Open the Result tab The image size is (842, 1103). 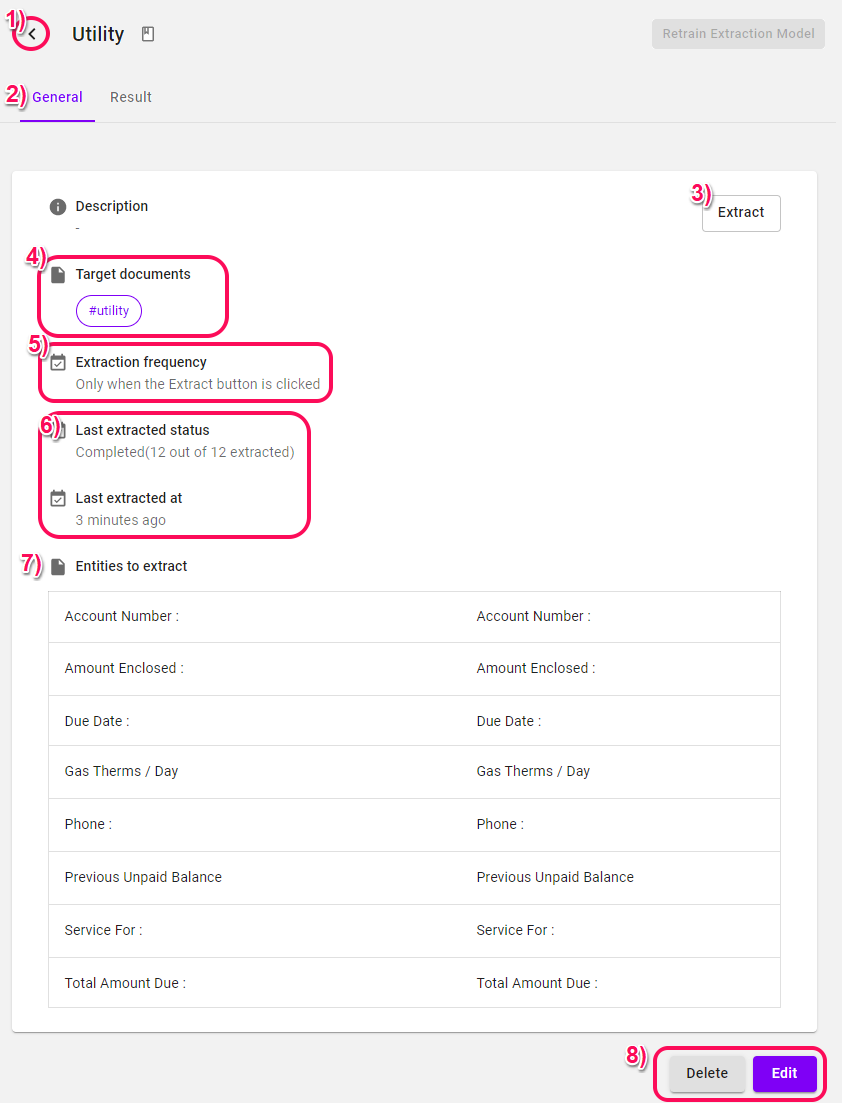[x=131, y=97]
